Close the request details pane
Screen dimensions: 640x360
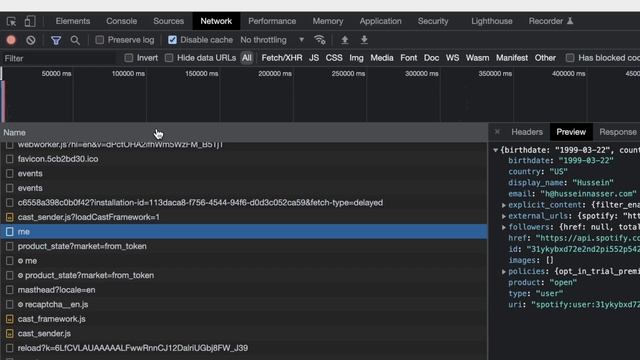[497, 132]
